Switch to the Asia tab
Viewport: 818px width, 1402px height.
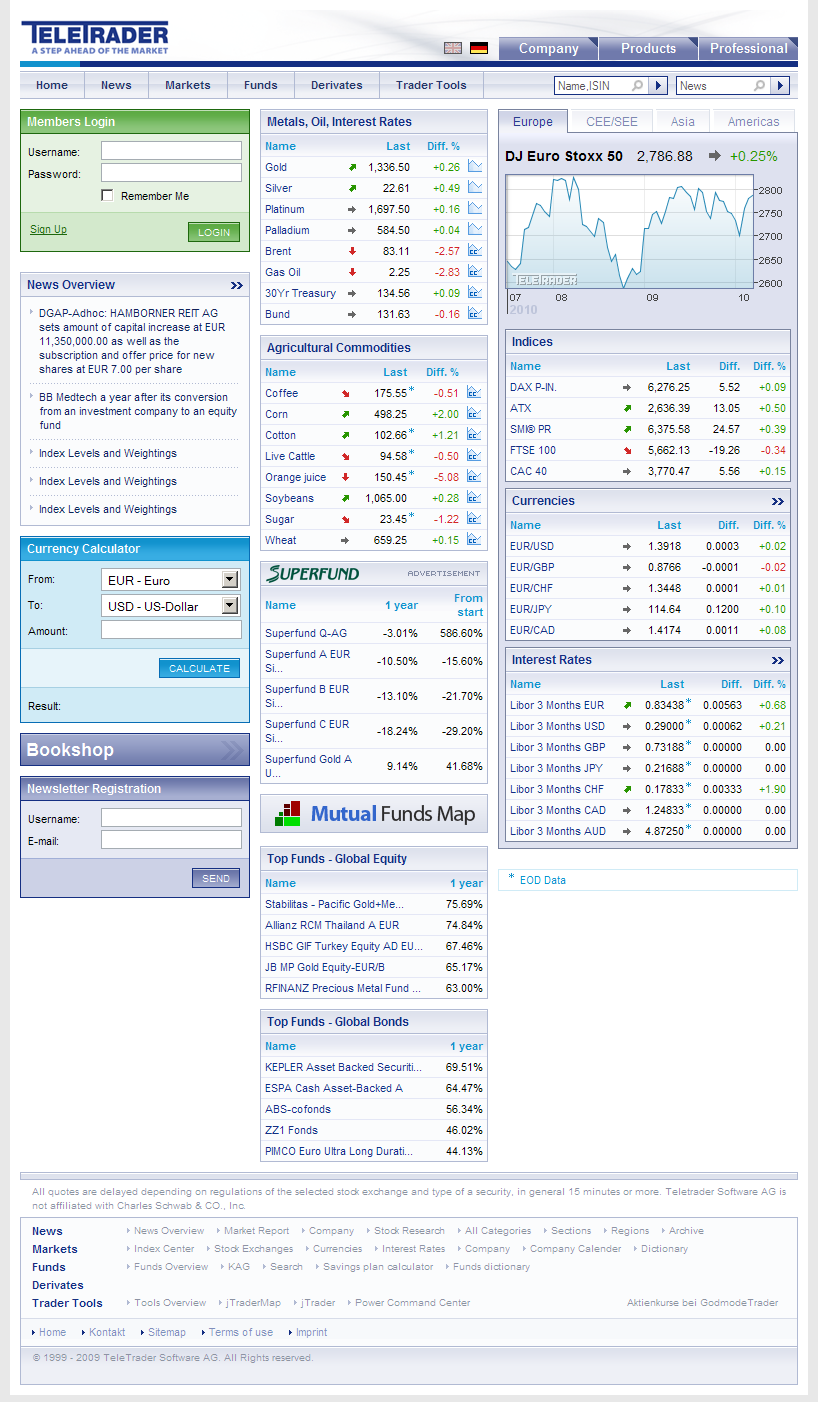coord(683,122)
